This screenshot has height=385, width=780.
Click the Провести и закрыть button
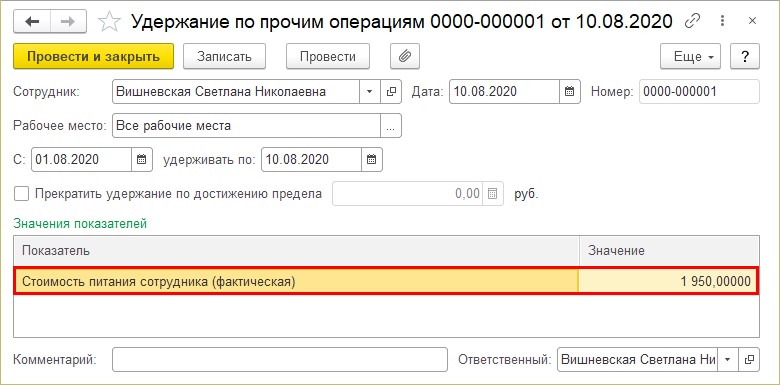point(94,56)
